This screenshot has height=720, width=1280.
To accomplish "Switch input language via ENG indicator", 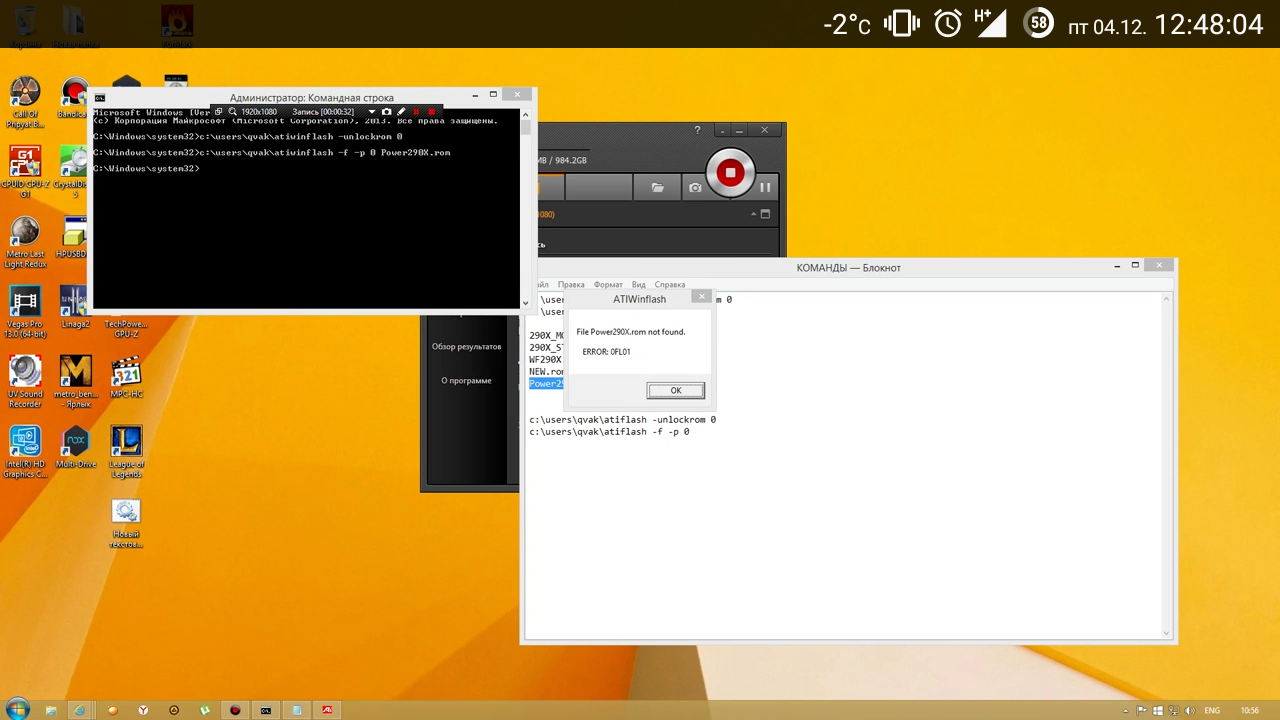I will (x=1212, y=711).
